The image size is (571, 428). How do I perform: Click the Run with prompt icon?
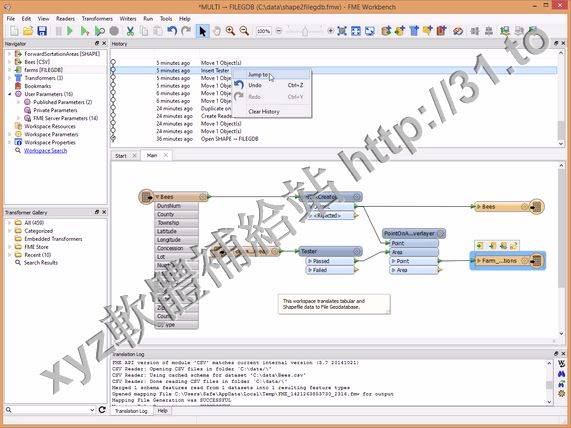pyautogui.click(x=84, y=31)
